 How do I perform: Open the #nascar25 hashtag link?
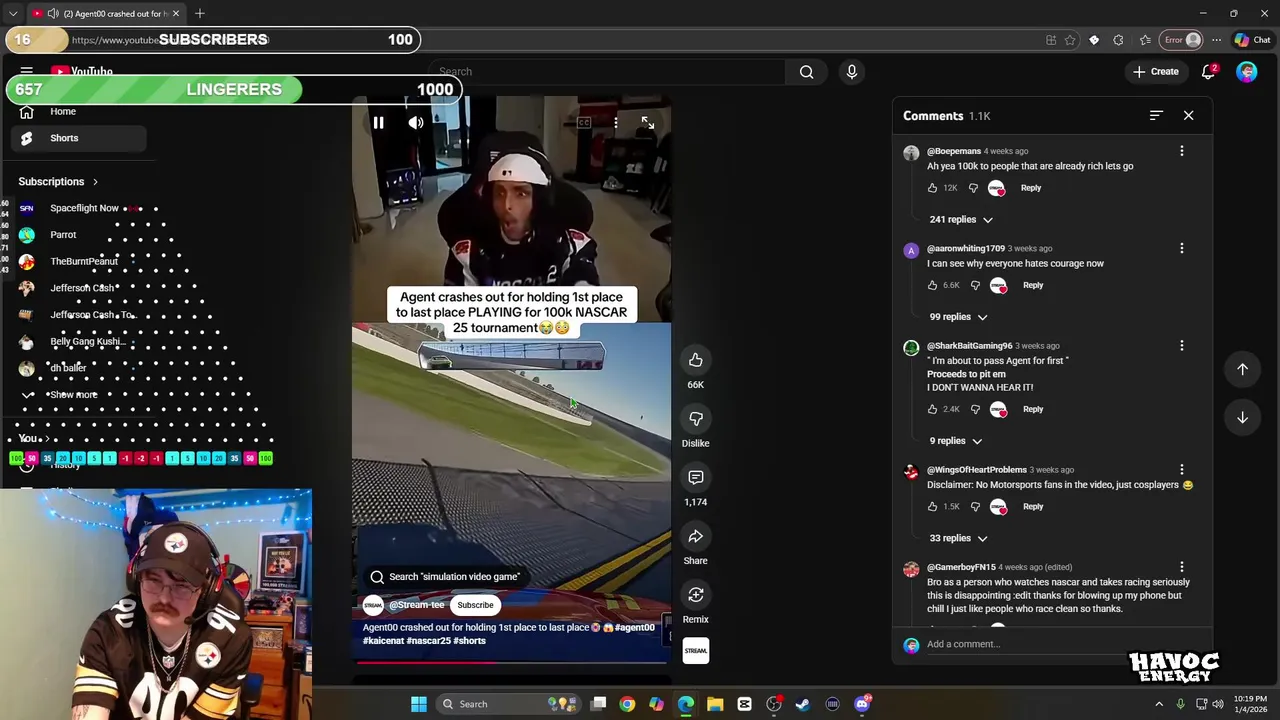428,641
